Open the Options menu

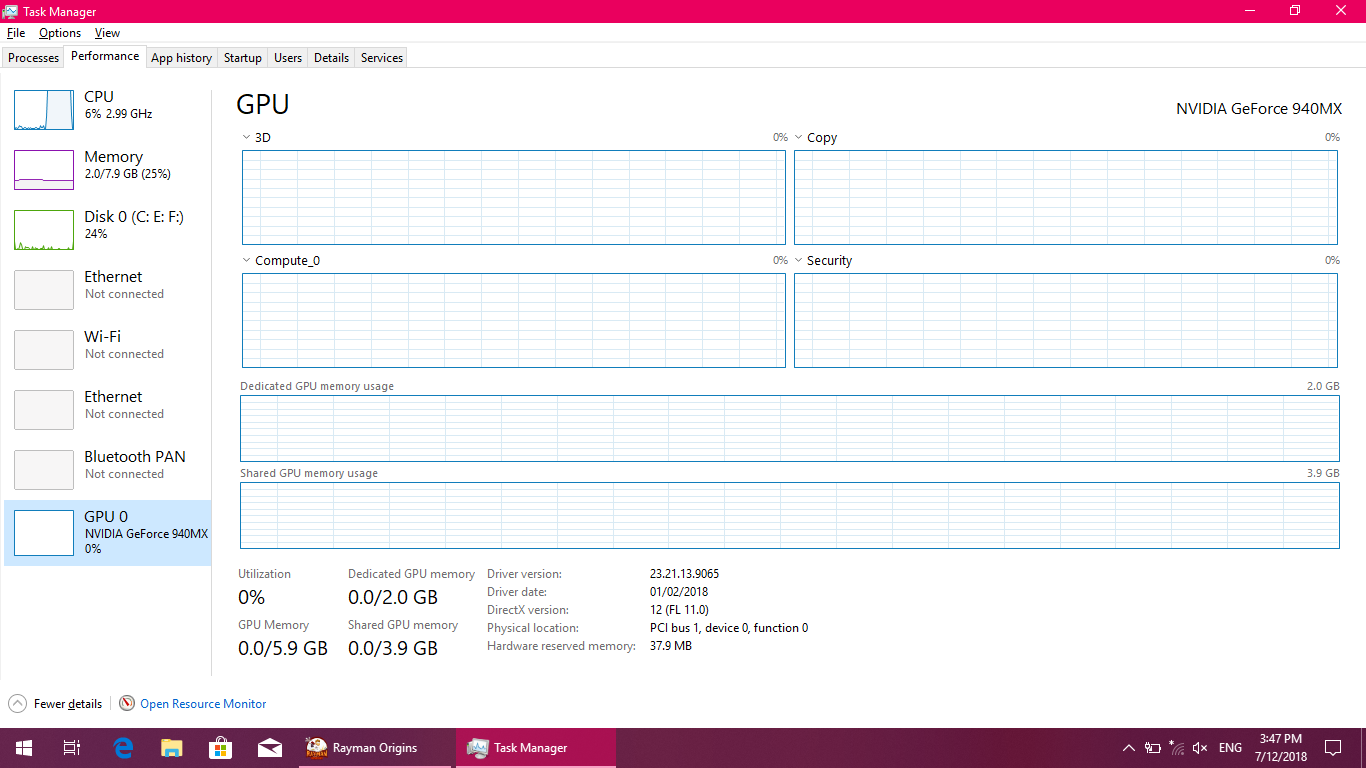click(60, 33)
